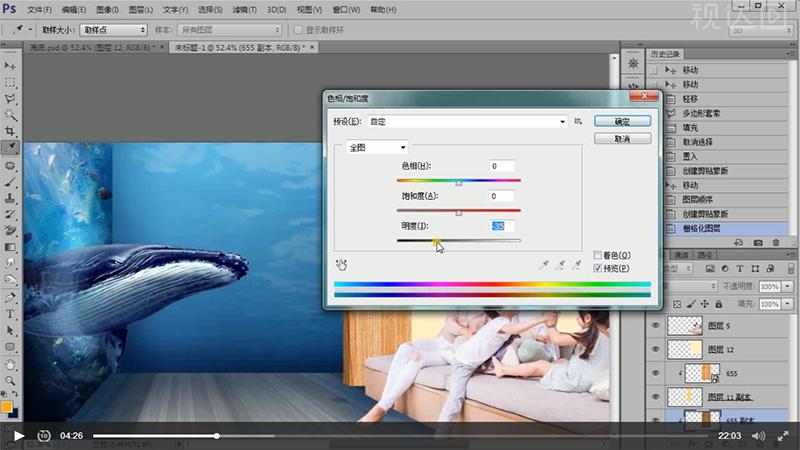This screenshot has height=450, width=800.
Task: Click lock position cross-arrows icon
Action: click(705, 304)
